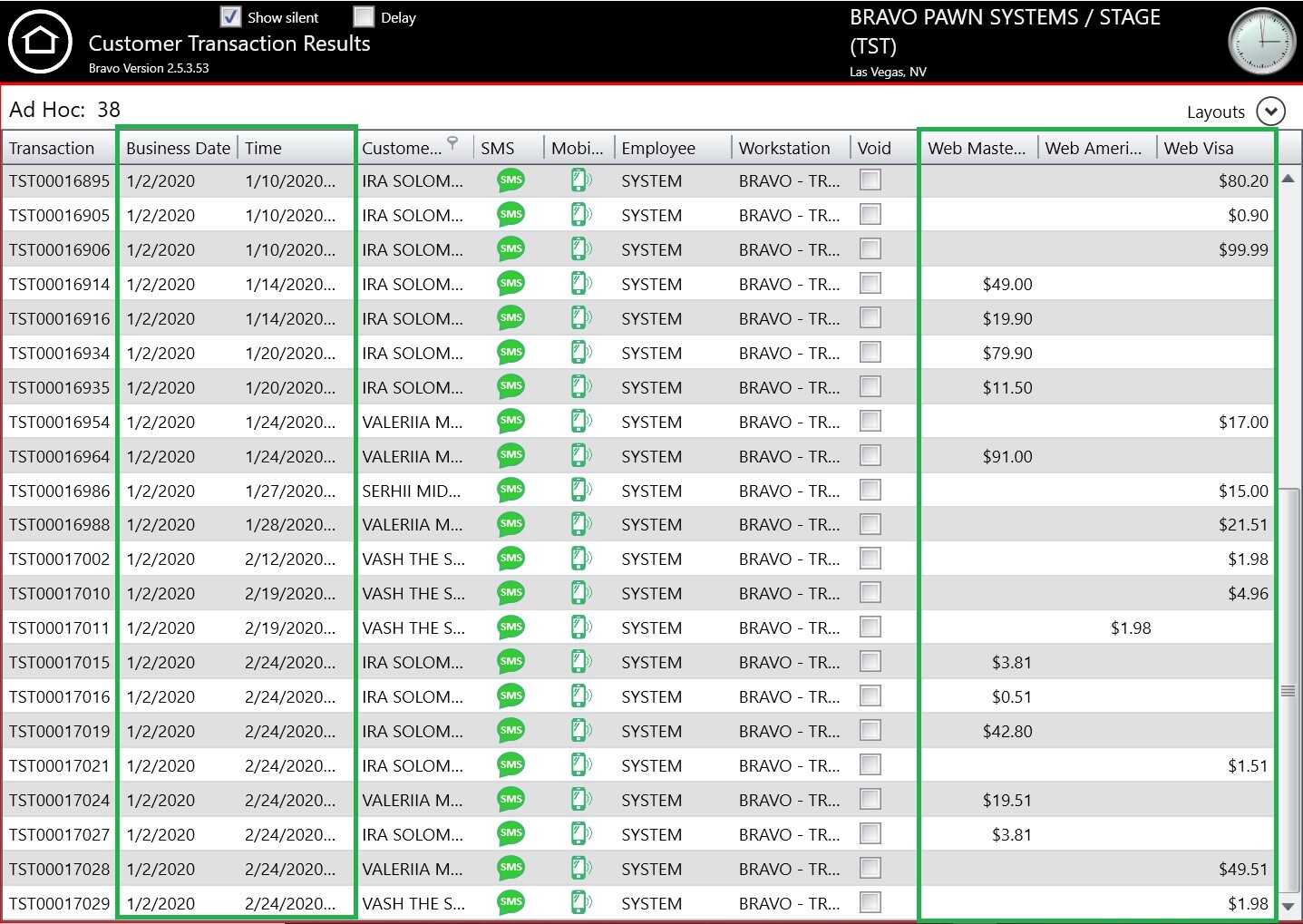Select transaction number TST00016964
The image size is (1303, 924).
coord(59,456)
